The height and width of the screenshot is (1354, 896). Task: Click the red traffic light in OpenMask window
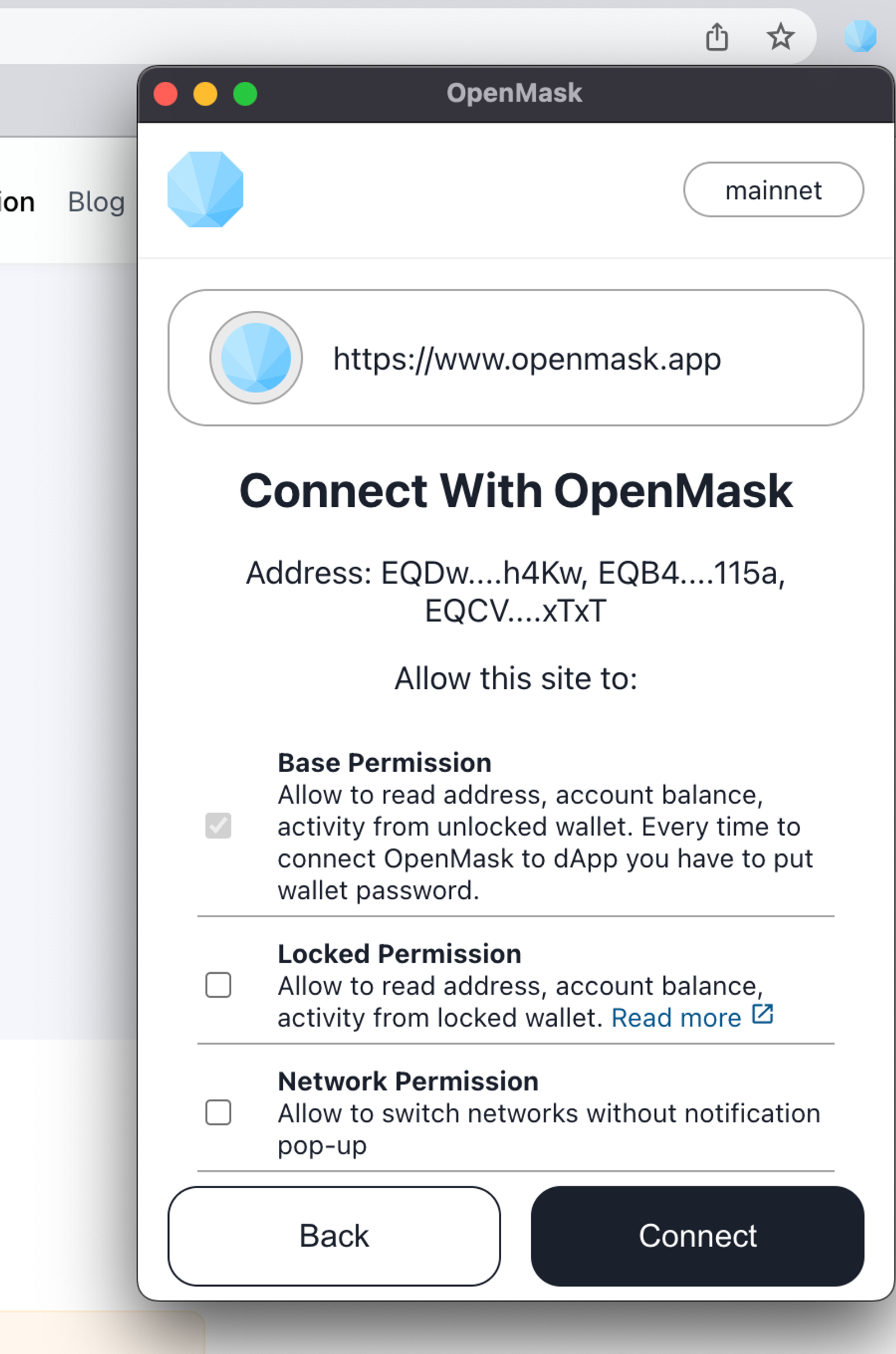[165, 92]
